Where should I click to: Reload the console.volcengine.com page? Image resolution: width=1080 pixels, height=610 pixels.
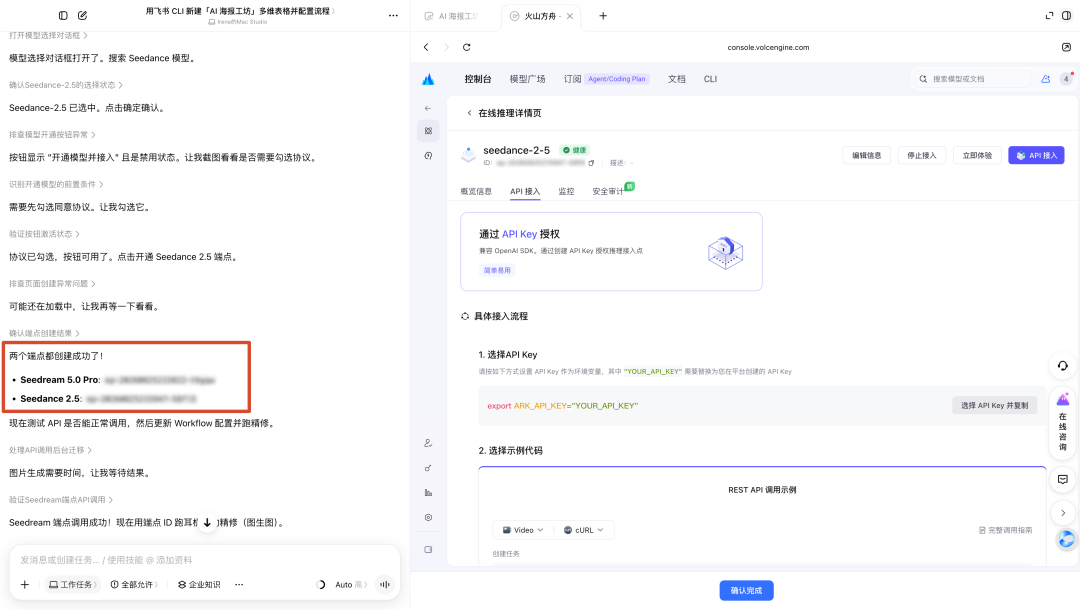pyautogui.click(x=466, y=47)
